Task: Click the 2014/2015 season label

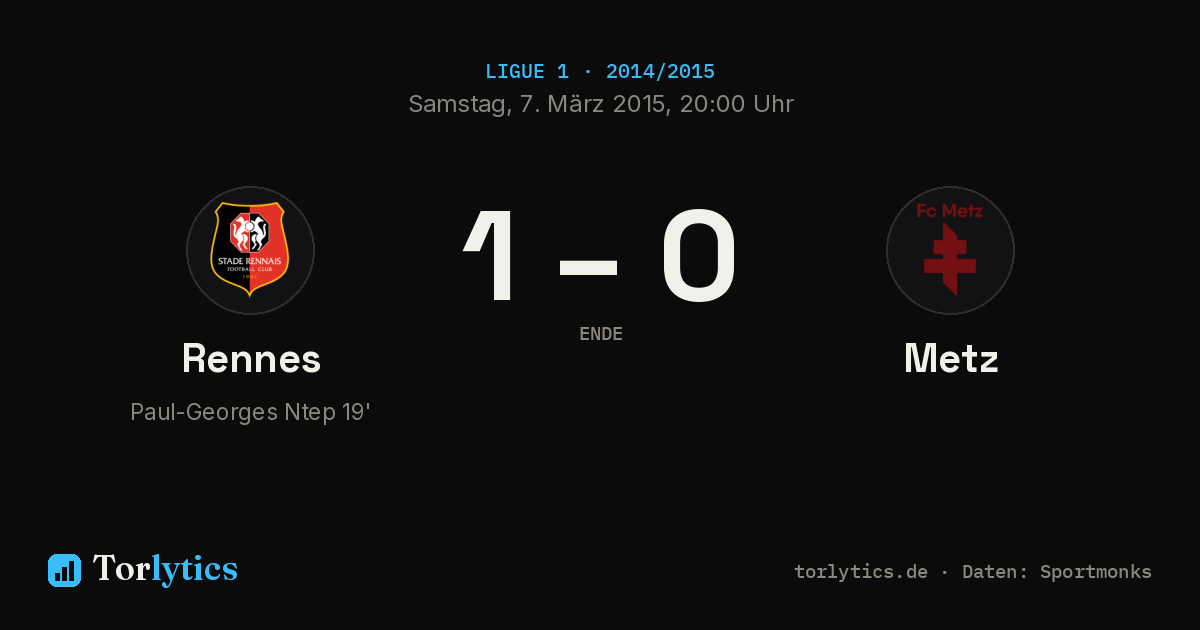Action: pos(660,72)
